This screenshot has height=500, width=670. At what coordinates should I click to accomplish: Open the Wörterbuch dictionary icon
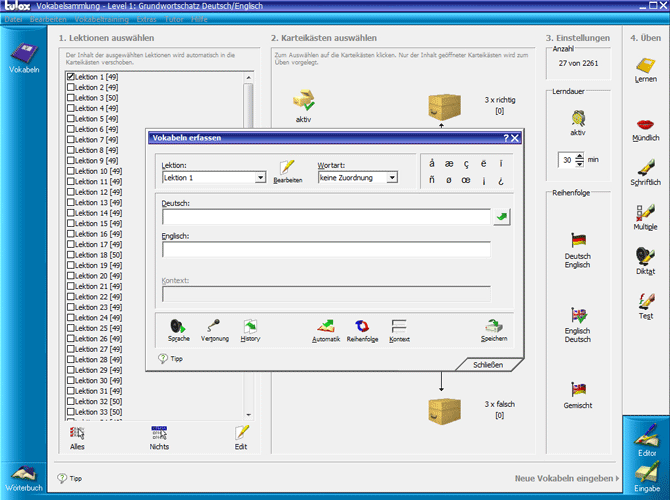coord(24,479)
